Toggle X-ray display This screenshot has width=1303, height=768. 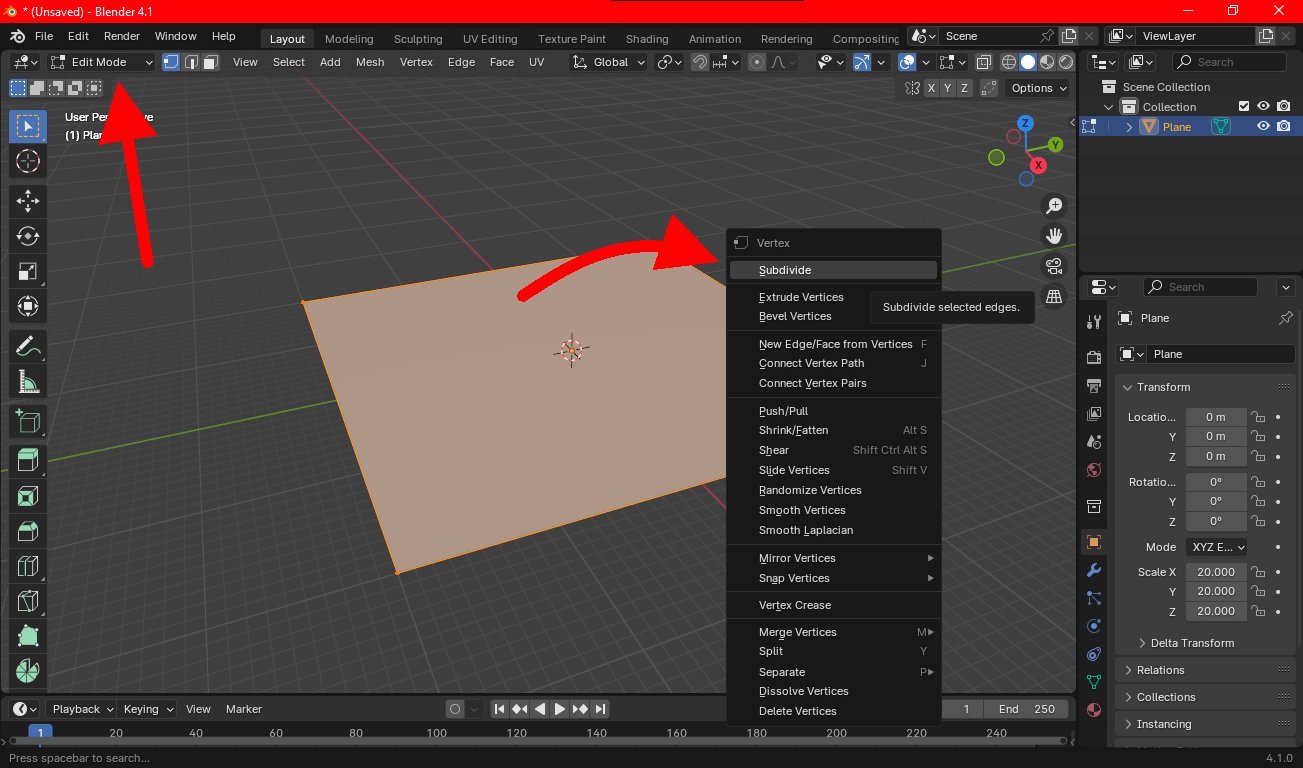(x=984, y=62)
